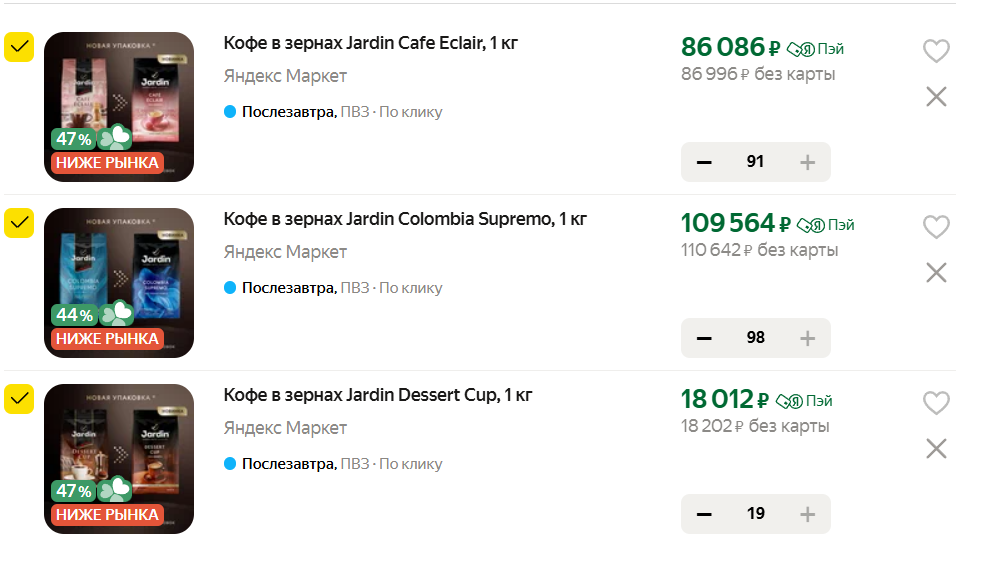This screenshot has height=569, width=988.
Task: Remove Jardin Colombia Supremo with X icon
Action: coord(936,272)
